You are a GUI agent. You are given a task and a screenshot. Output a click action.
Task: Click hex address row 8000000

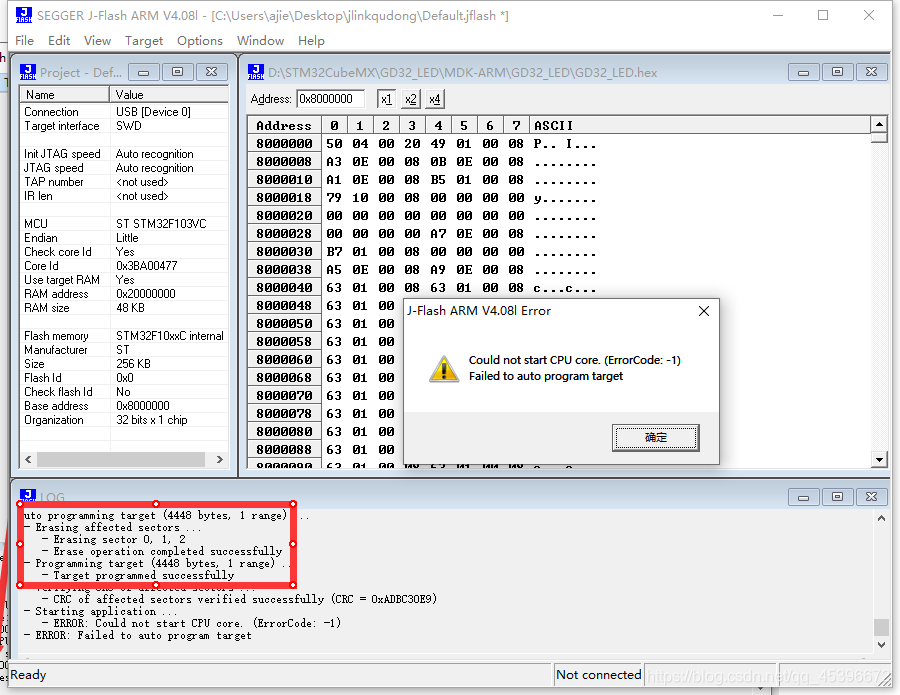coord(284,143)
